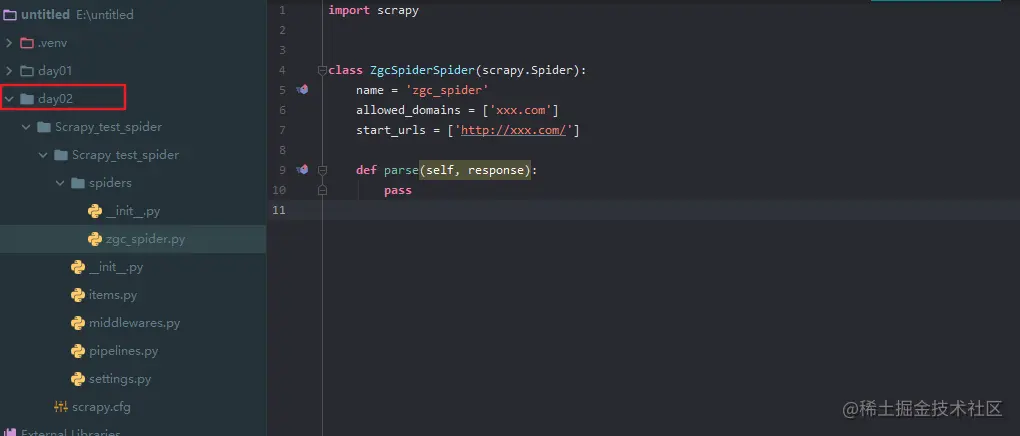1020x436 pixels.
Task: Click the import scrapy line
Action: coord(373,10)
